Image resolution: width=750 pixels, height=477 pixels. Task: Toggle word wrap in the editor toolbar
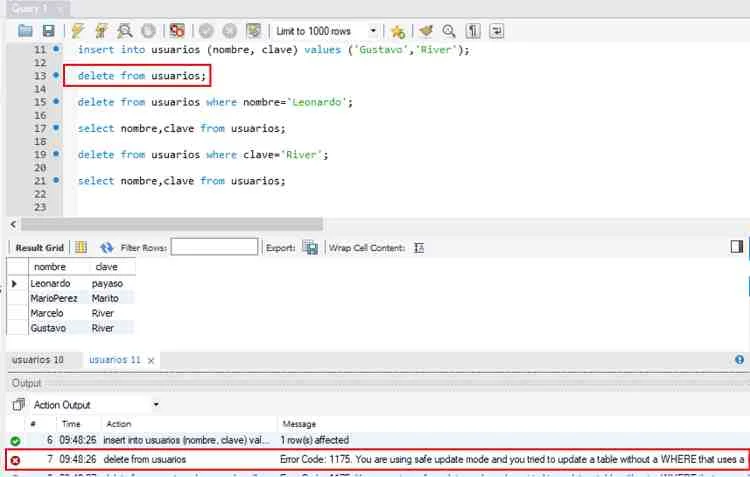pos(497,31)
